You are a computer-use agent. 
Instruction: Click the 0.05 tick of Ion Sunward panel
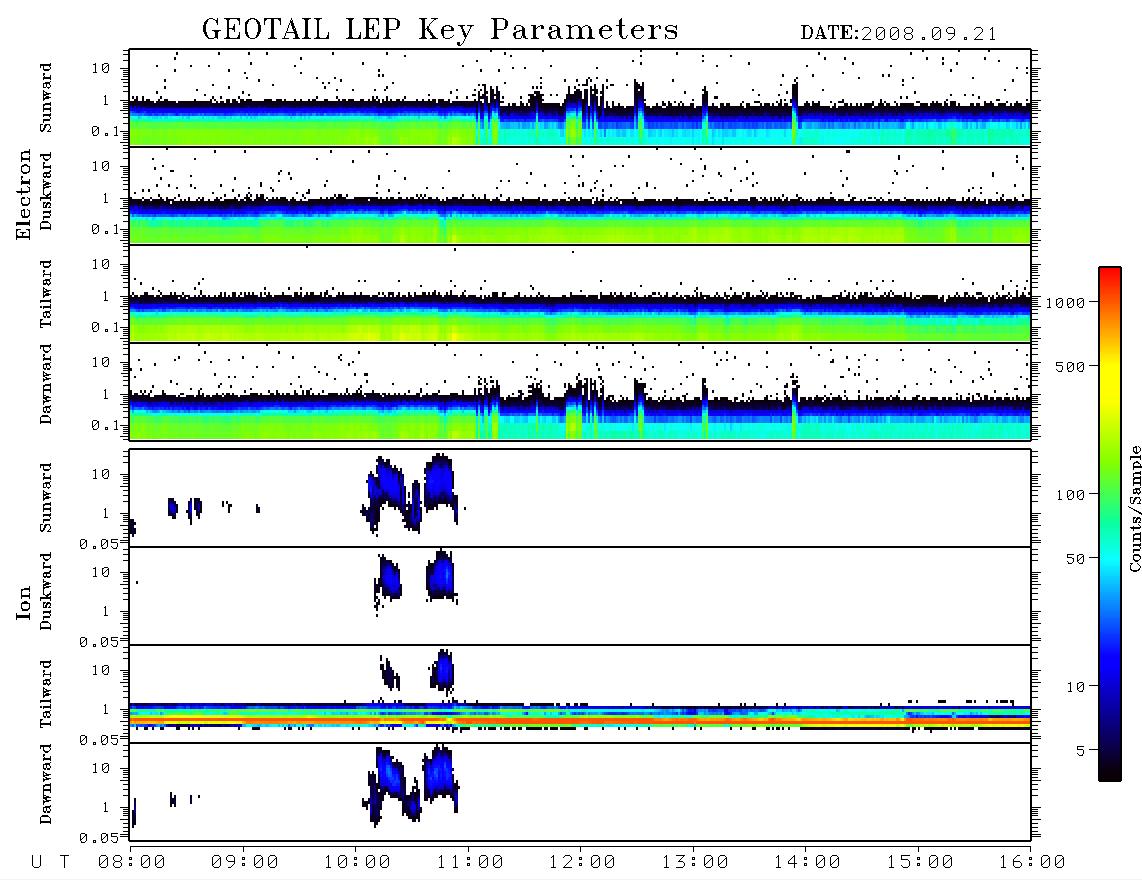pyautogui.click(x=99, y=543)
